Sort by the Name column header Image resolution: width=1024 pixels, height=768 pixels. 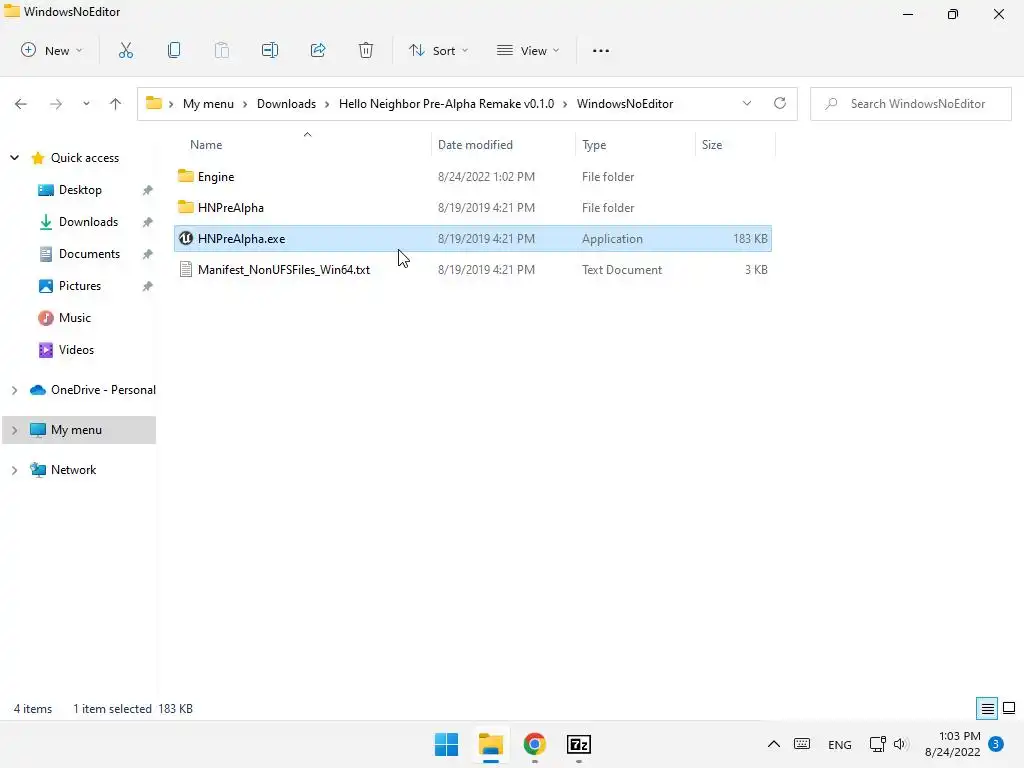(206, 144)
